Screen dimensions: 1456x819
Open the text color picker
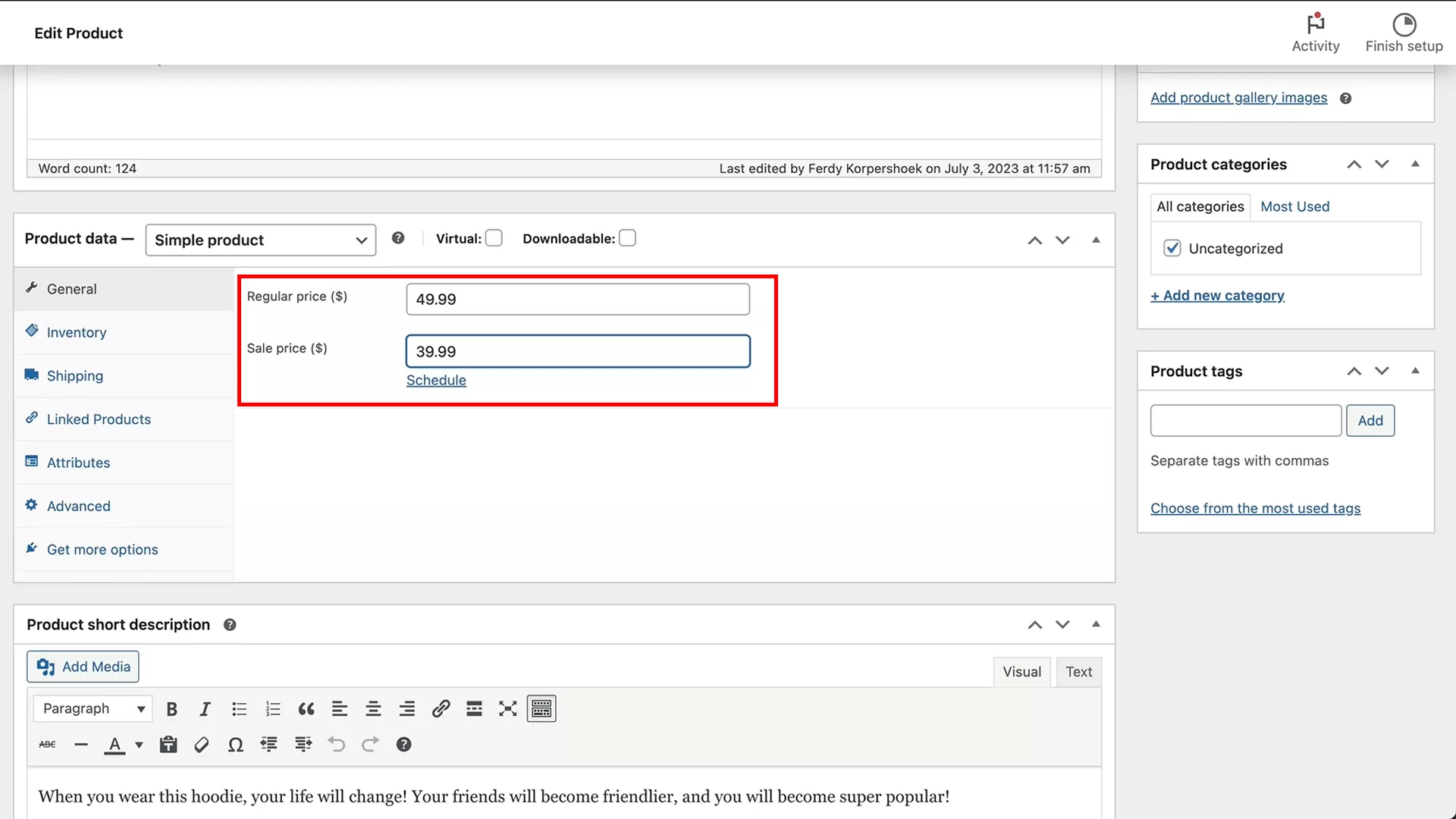point(116,744)
